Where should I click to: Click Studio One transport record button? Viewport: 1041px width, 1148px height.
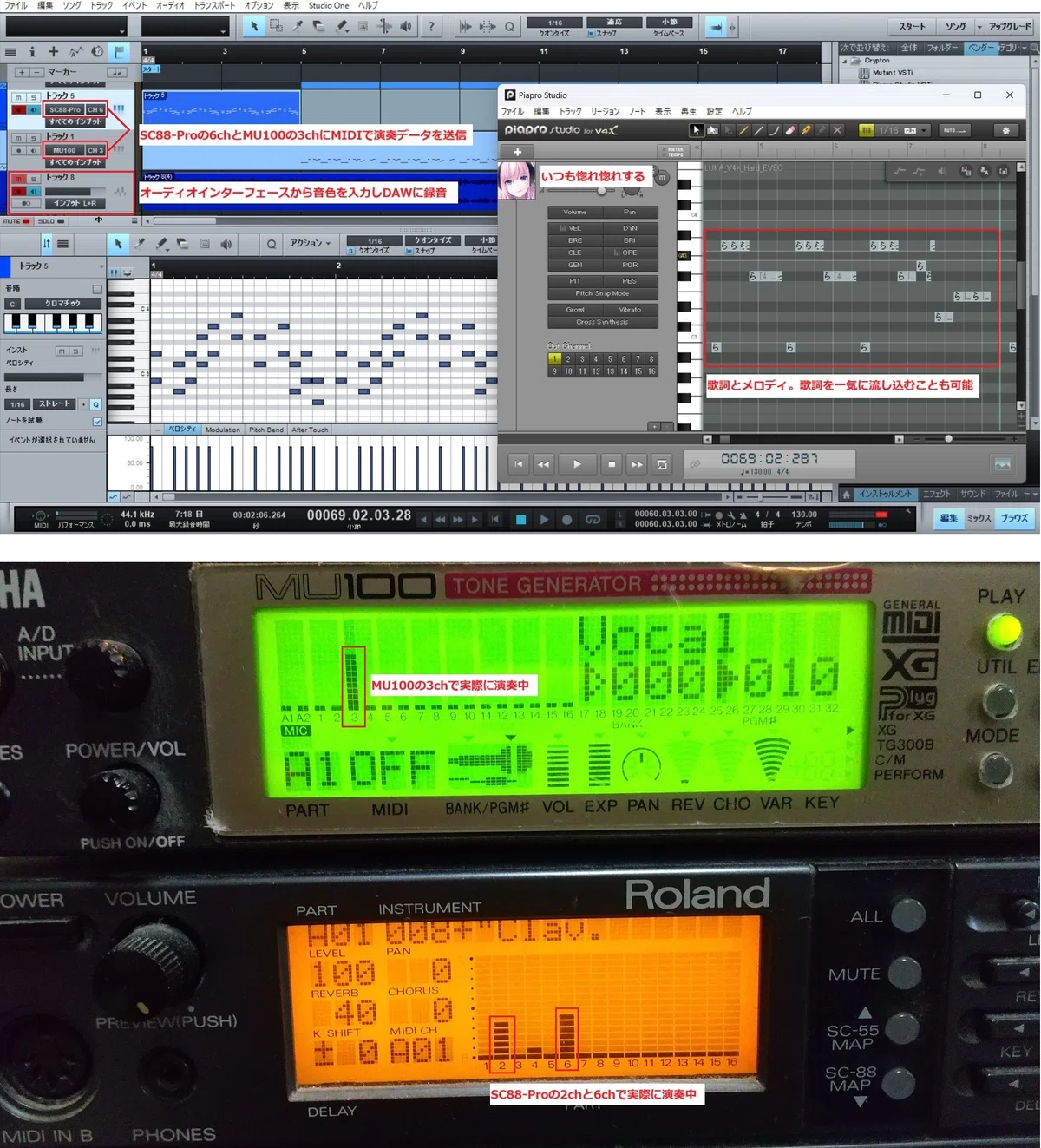click(567, 520)
